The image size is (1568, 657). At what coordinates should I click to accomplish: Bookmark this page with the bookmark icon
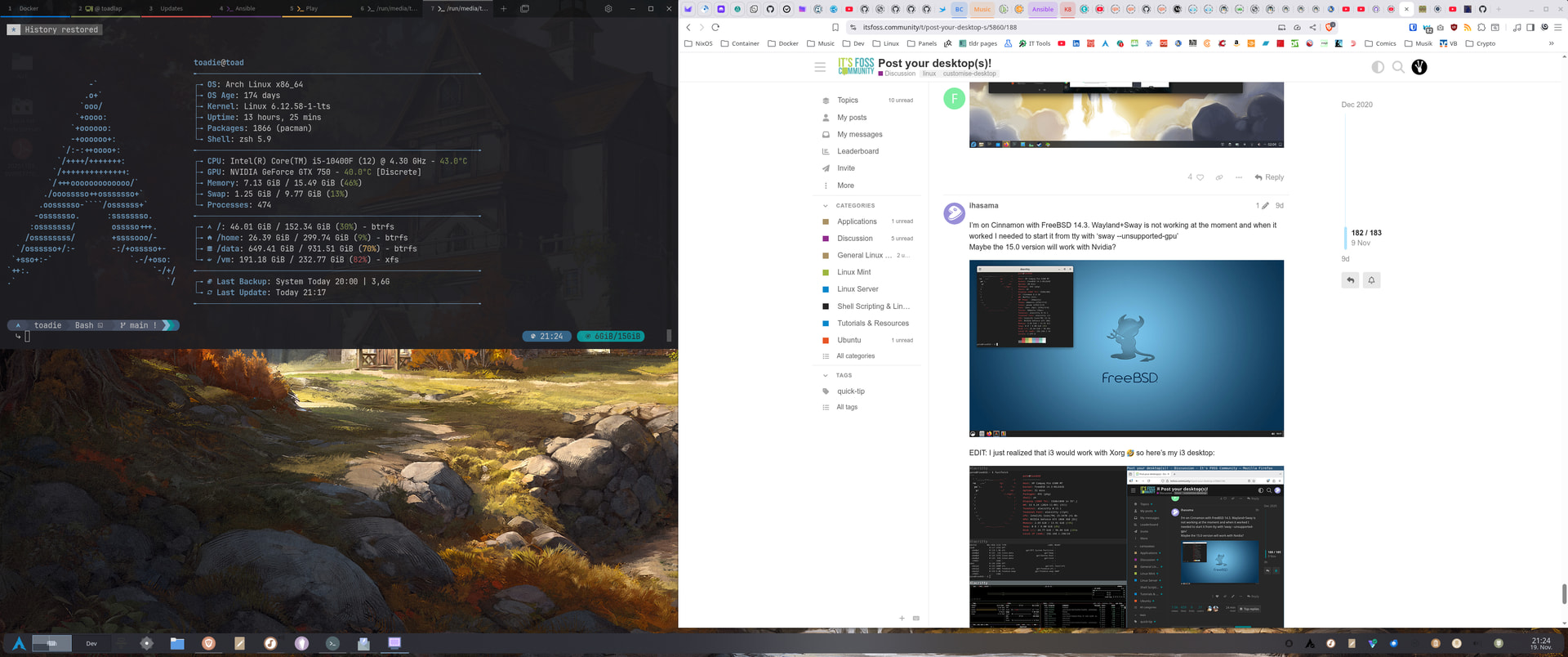point(835,27)
